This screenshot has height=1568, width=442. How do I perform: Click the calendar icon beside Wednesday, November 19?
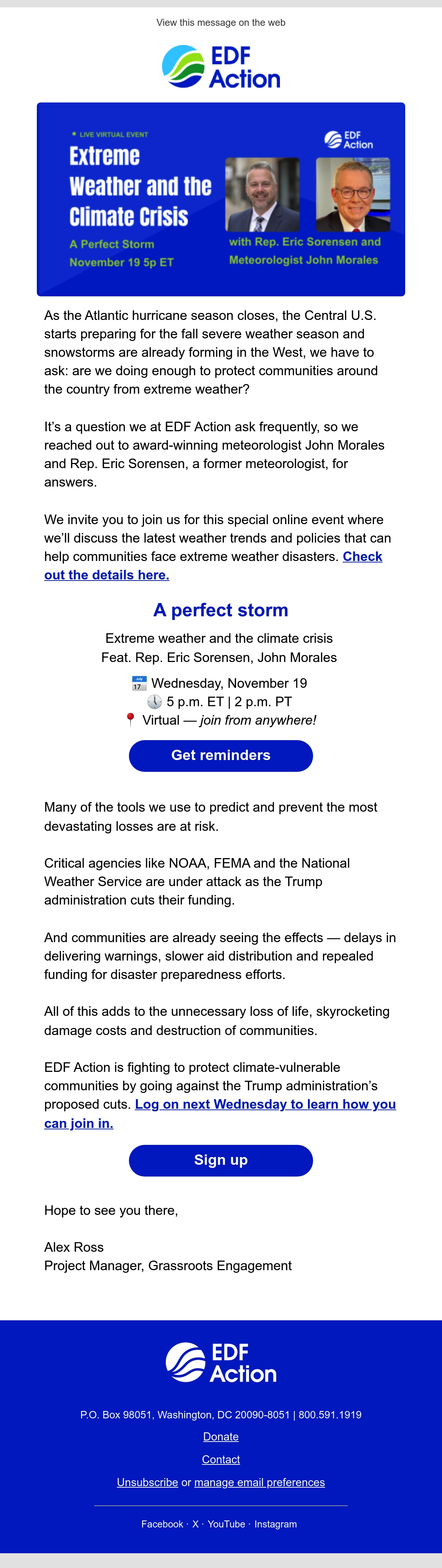coord(139,683)
